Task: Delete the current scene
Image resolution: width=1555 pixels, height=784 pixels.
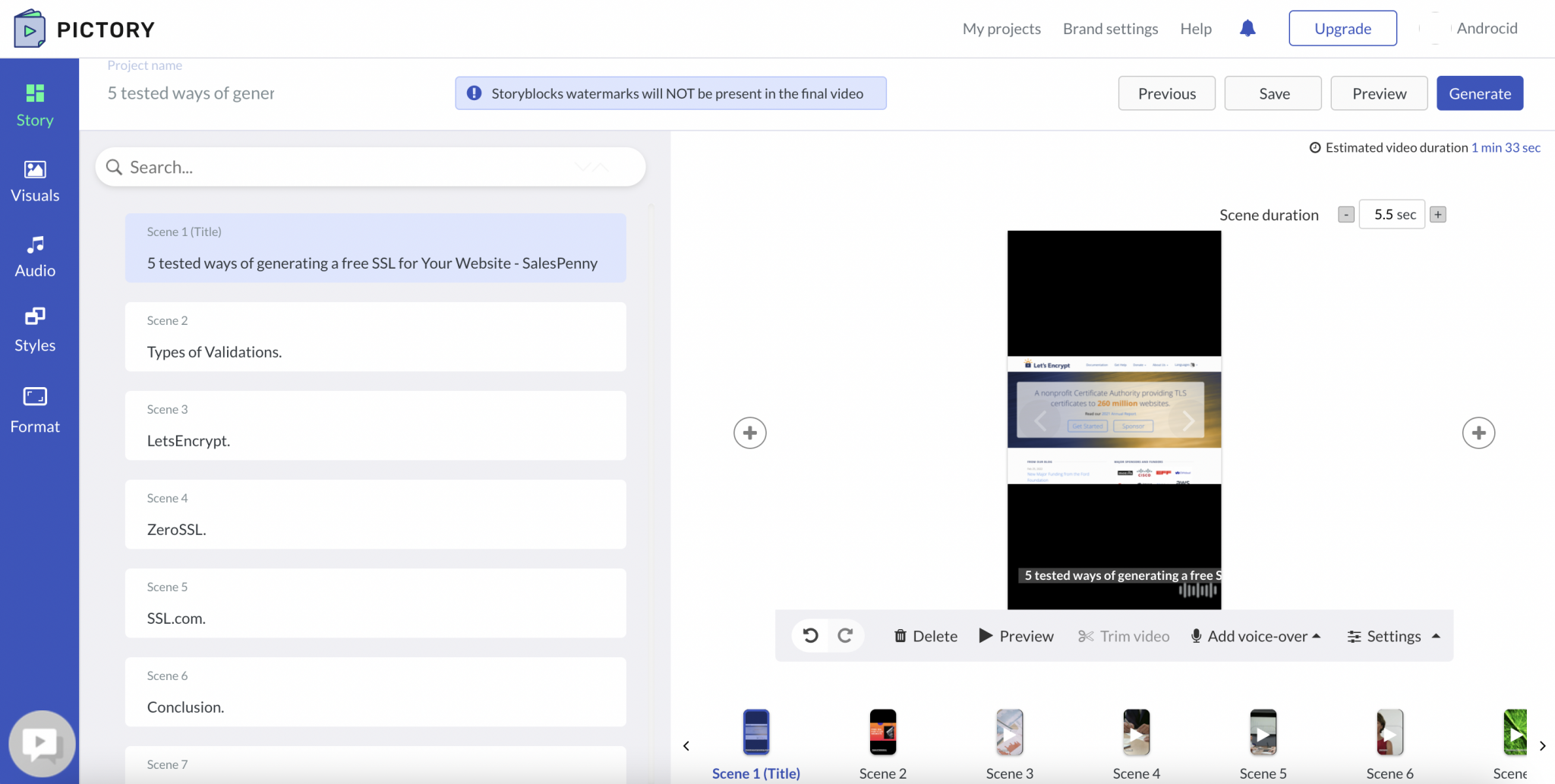Action: [x=926, y=636]
